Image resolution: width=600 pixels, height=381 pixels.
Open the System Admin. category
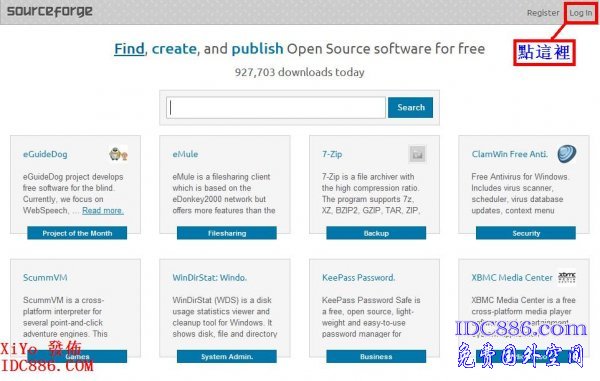[x=227, y=357]
